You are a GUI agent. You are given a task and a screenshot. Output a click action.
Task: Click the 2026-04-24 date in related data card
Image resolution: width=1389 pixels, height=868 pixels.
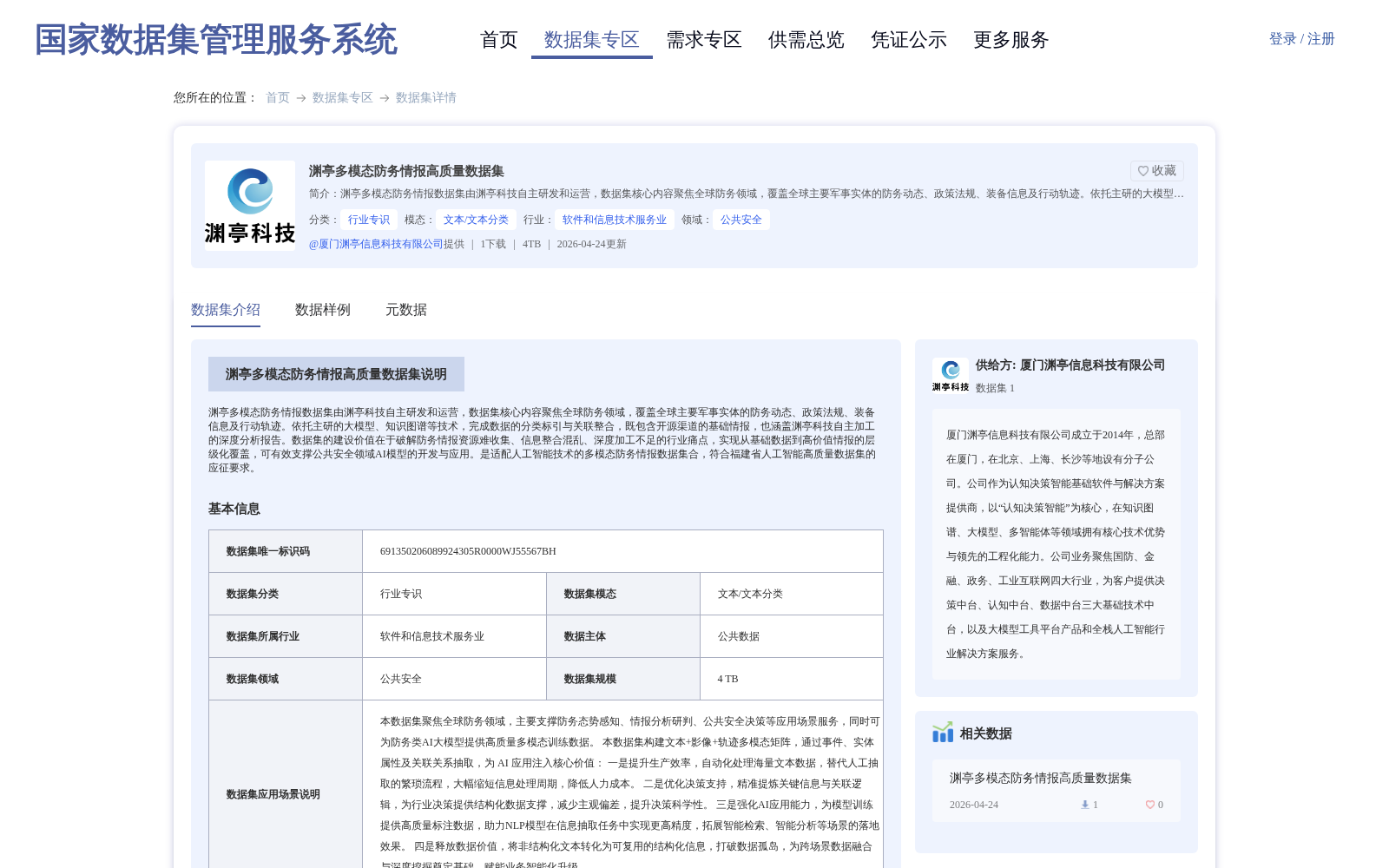point(974,805)
